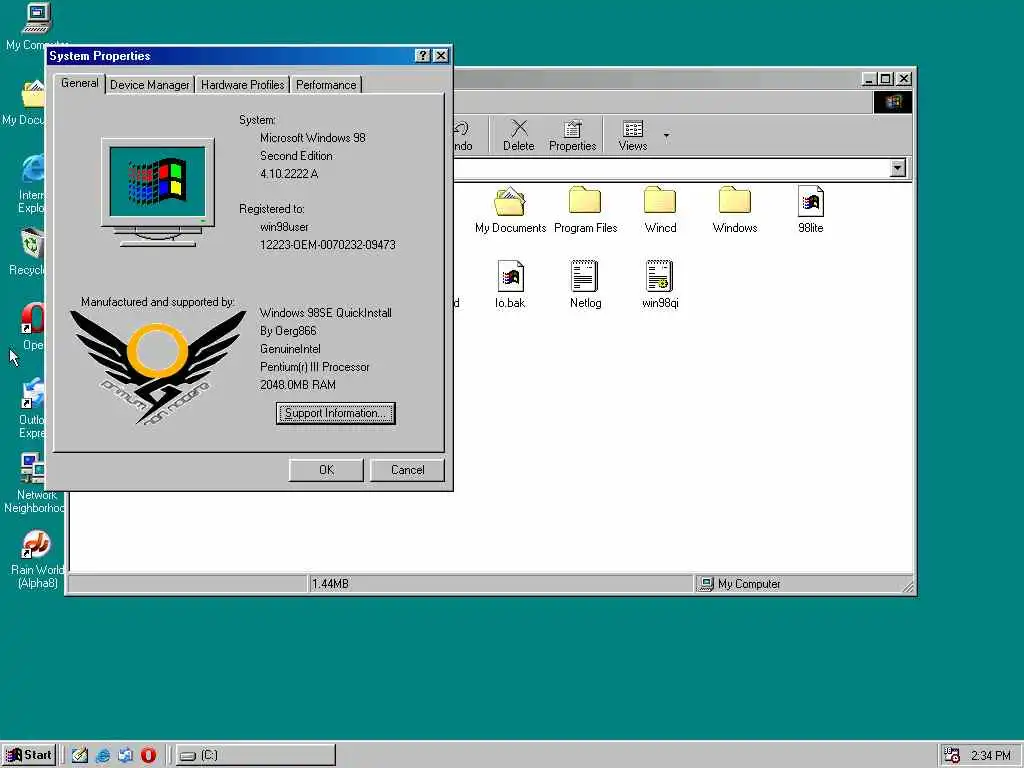1024x768 pixels.
Task: Click the Explorer window resize grip
Action: point(908,586)
